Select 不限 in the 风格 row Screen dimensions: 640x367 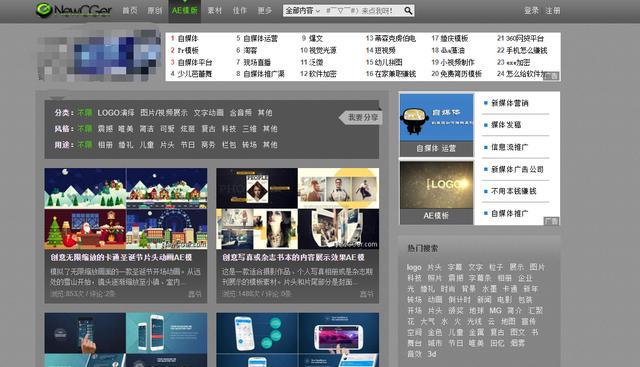coord(85,129)
